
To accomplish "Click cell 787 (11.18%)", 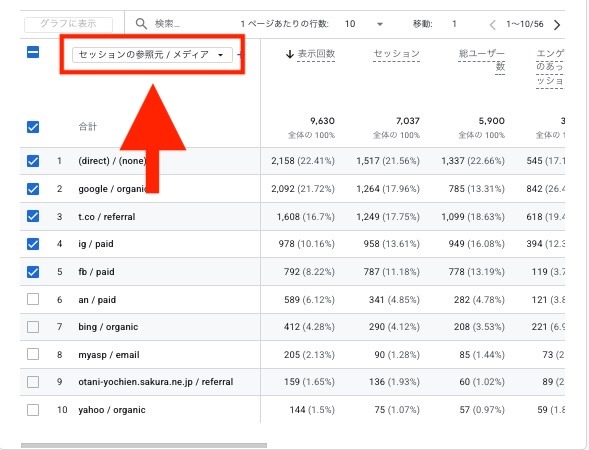I will point(392,272).
